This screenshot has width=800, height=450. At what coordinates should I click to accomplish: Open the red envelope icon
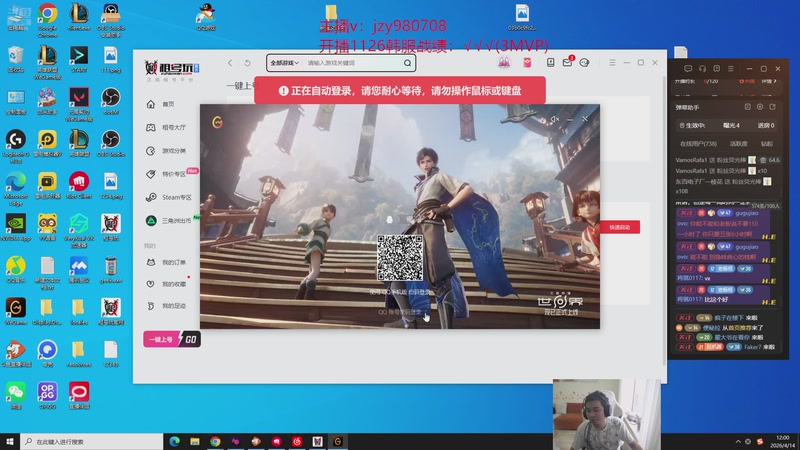click(527, 62)
